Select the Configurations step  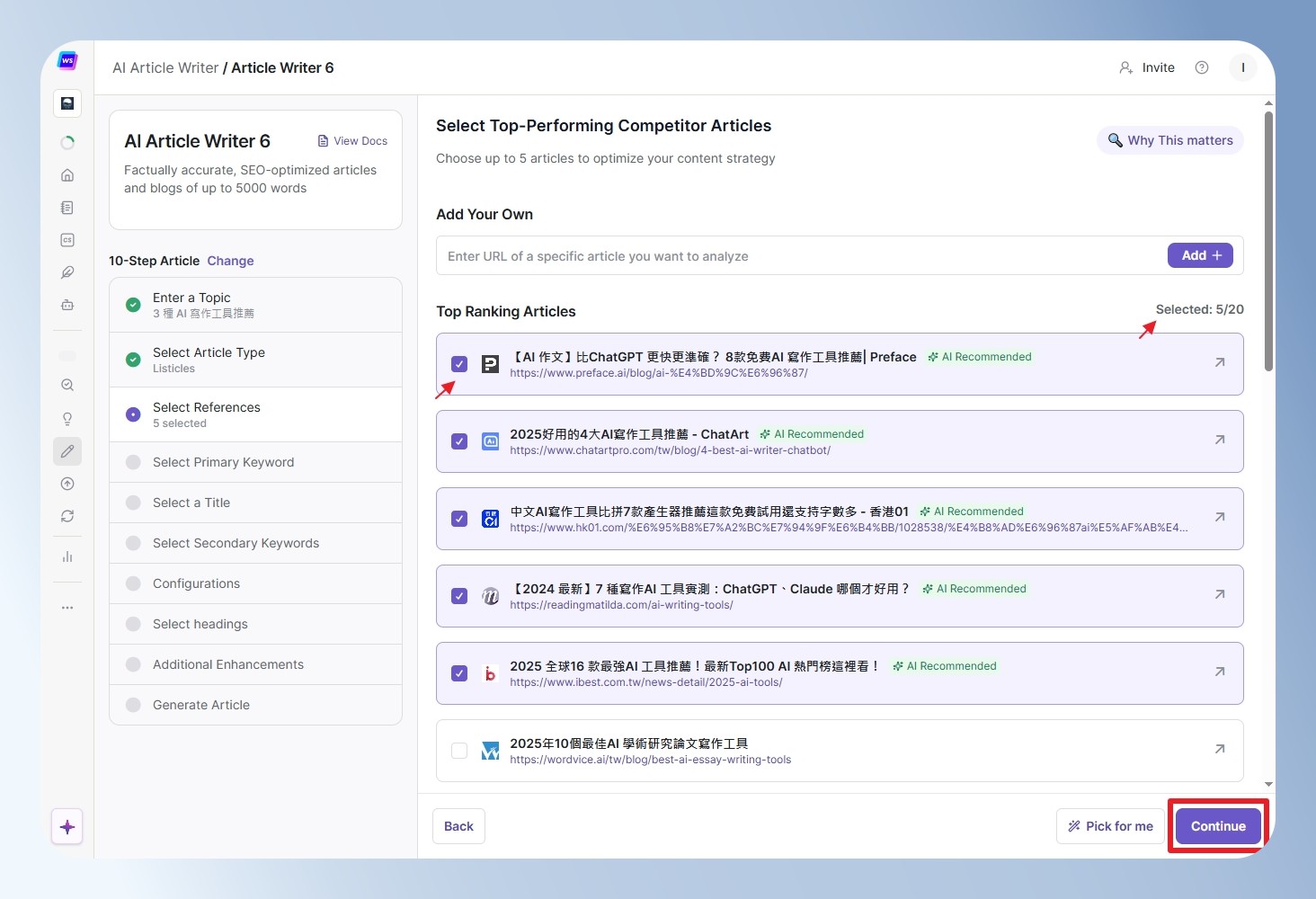255,583
